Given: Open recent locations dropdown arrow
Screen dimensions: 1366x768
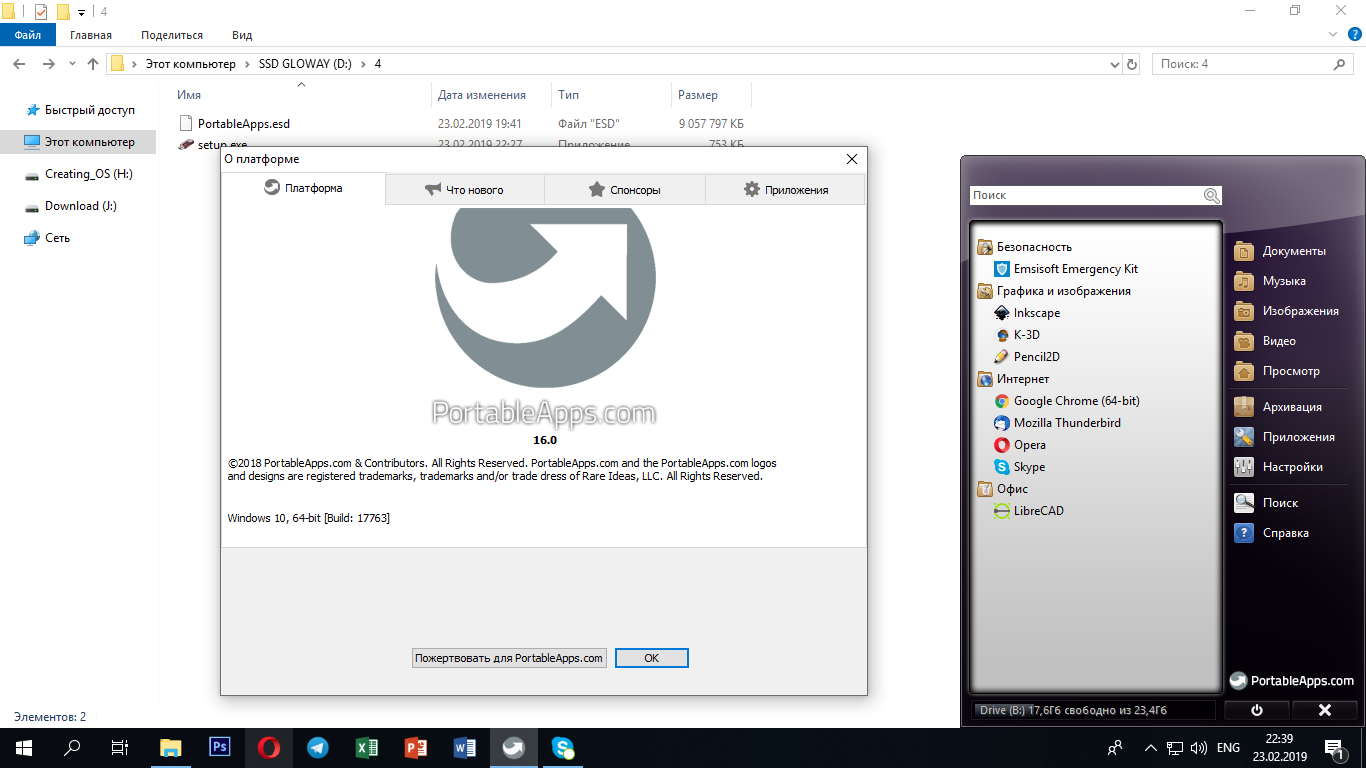Looking at the screenshot, I should pos(72,64).
